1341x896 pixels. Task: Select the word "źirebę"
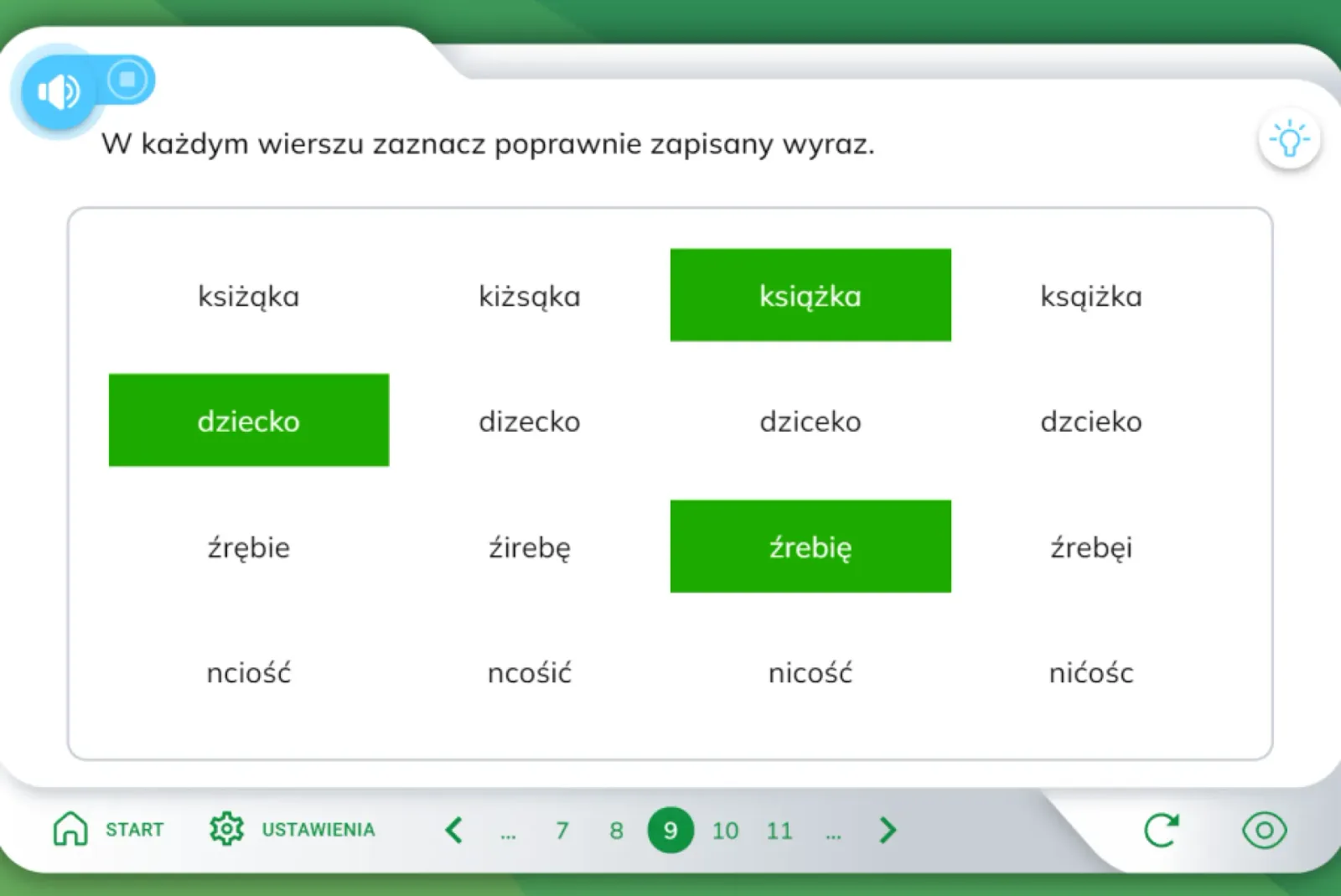point(530,547)
